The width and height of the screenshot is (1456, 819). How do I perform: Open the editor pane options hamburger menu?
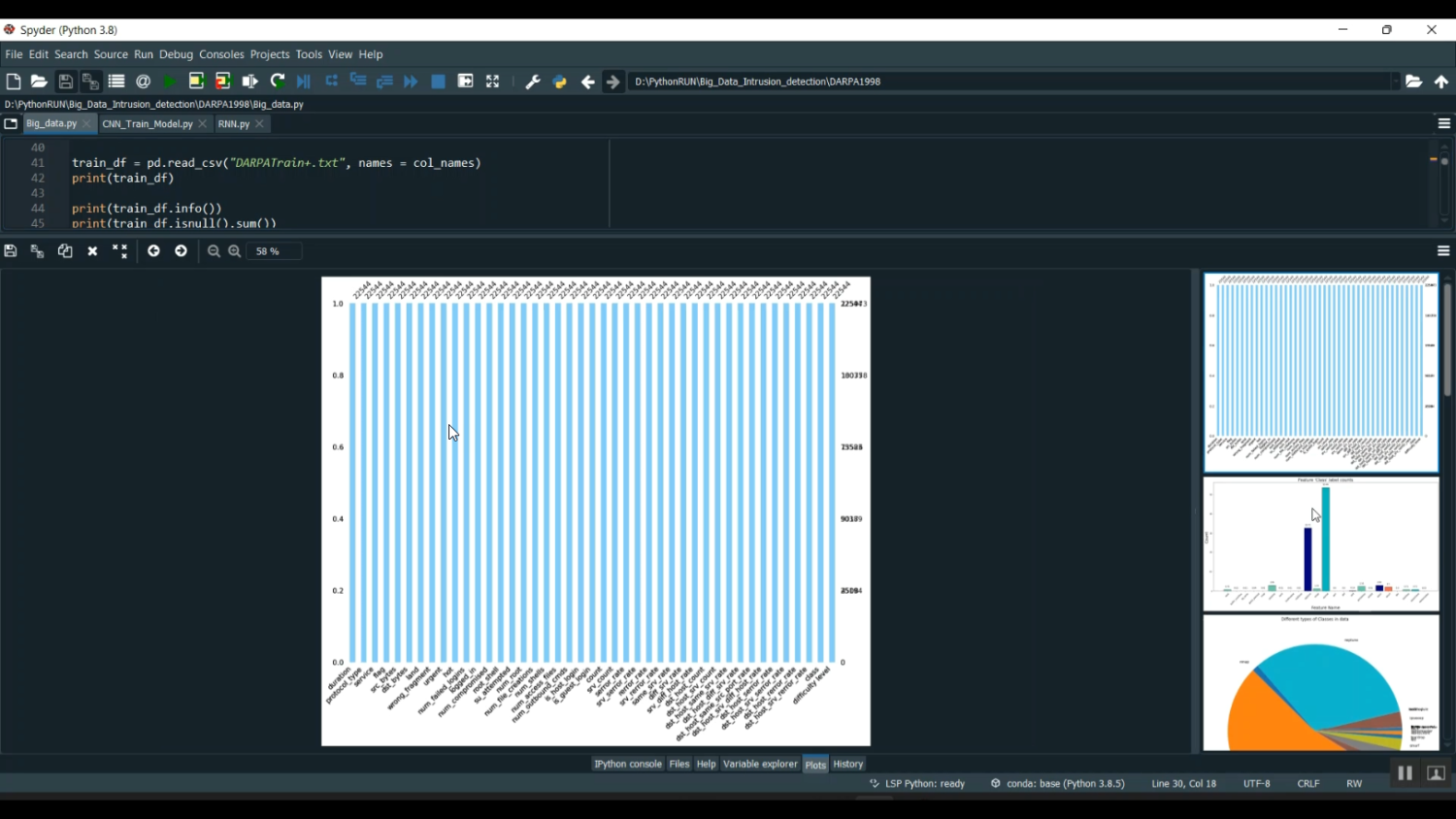point(1443,124)
